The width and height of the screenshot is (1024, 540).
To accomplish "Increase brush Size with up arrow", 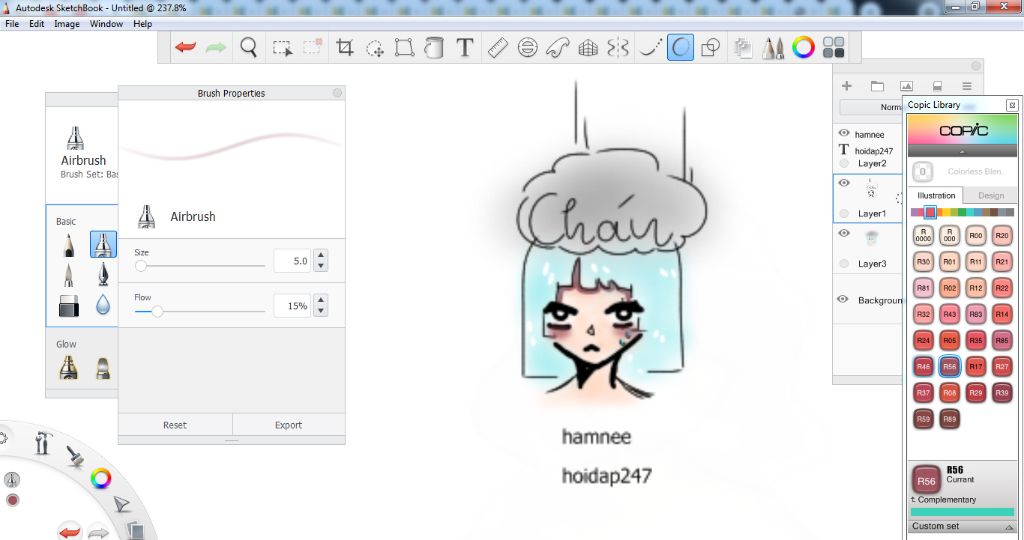I will pyautogui.click(x=321, y=255).
